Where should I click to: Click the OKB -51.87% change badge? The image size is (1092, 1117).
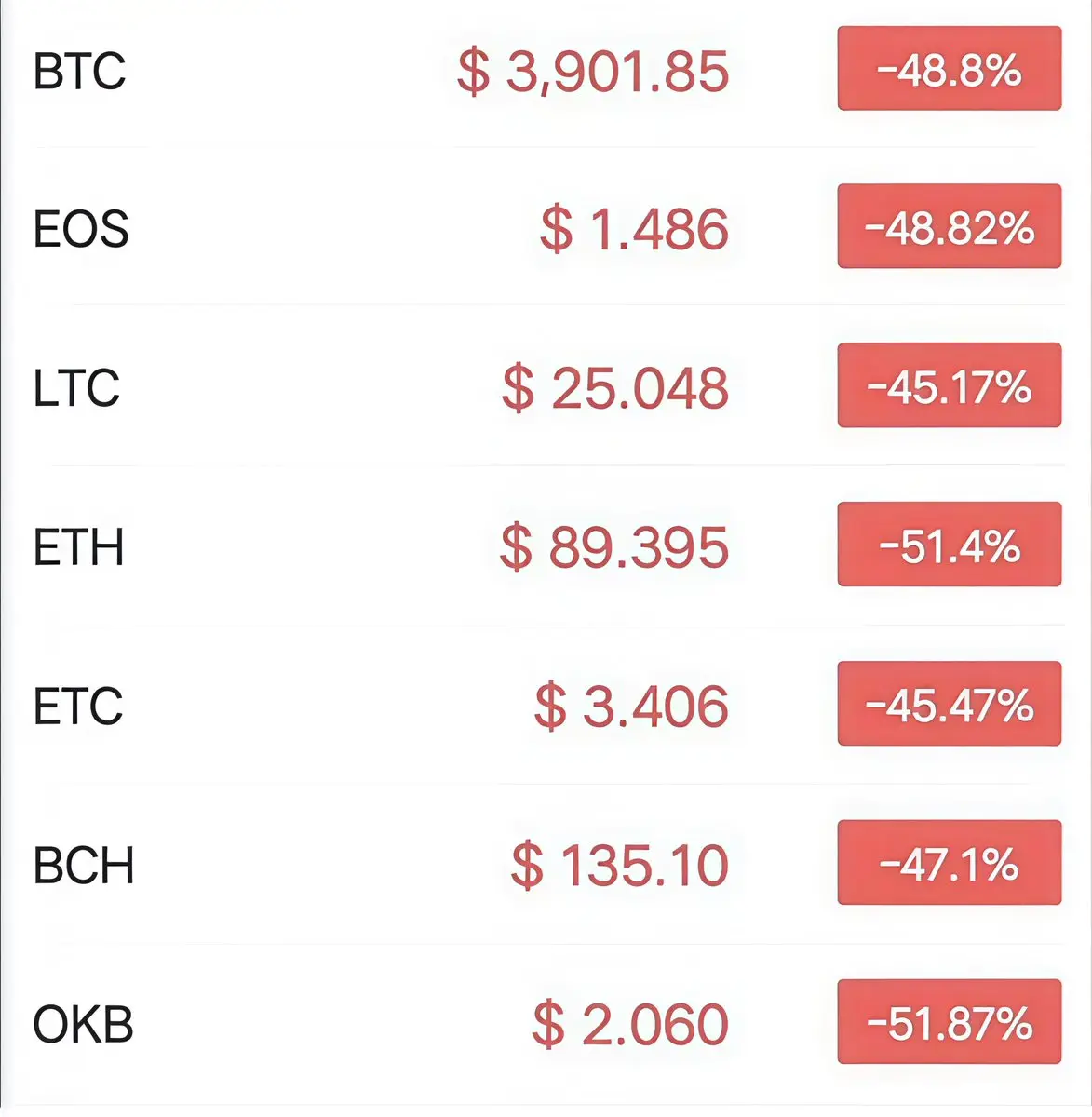pos(949,1022)
